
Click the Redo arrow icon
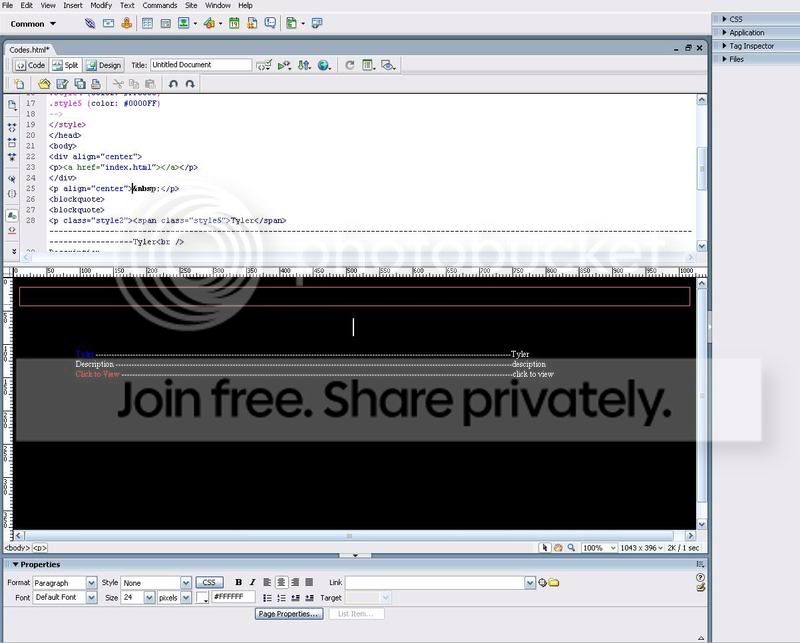coord(190,84)
